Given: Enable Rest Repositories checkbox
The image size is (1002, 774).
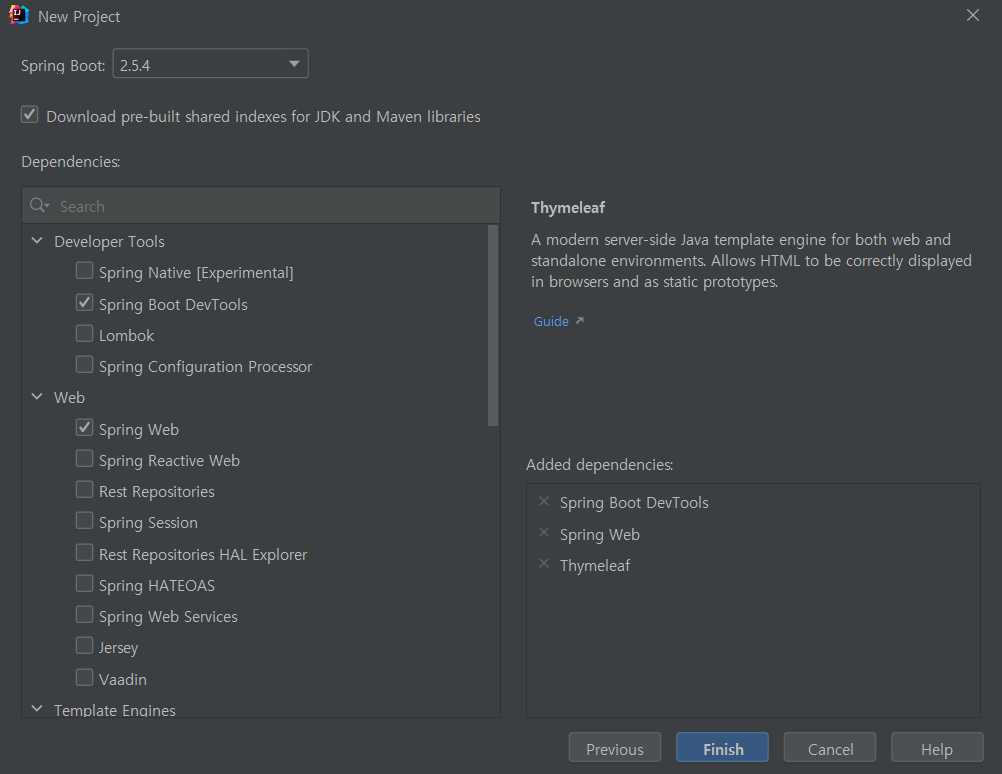Looking at the screenshot, I should click(84, 490).
